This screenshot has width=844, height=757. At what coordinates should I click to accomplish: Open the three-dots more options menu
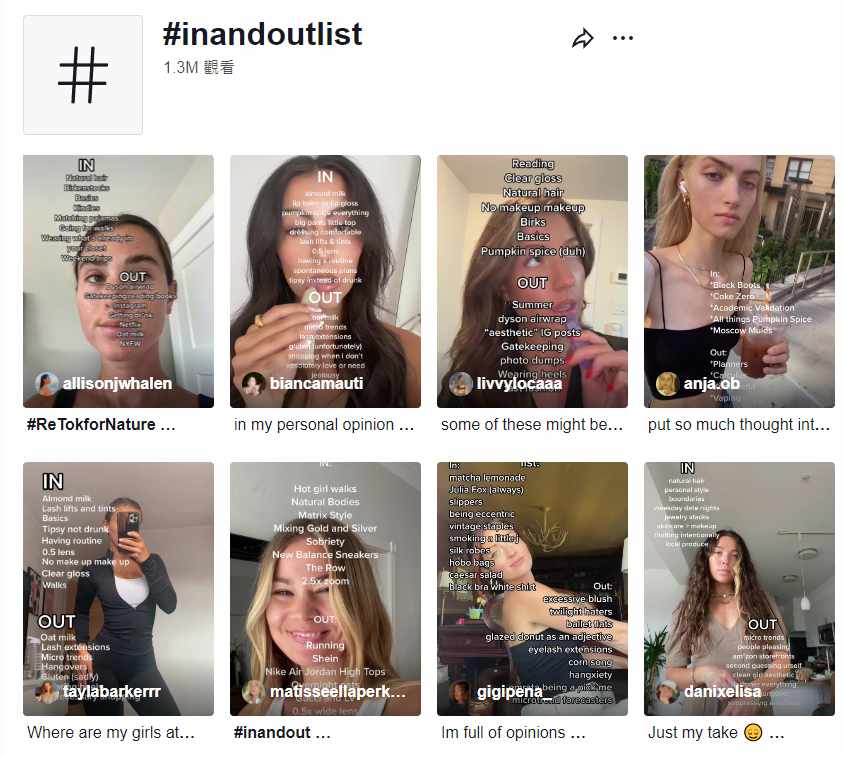pyautogui.click(x=623, y=38)
